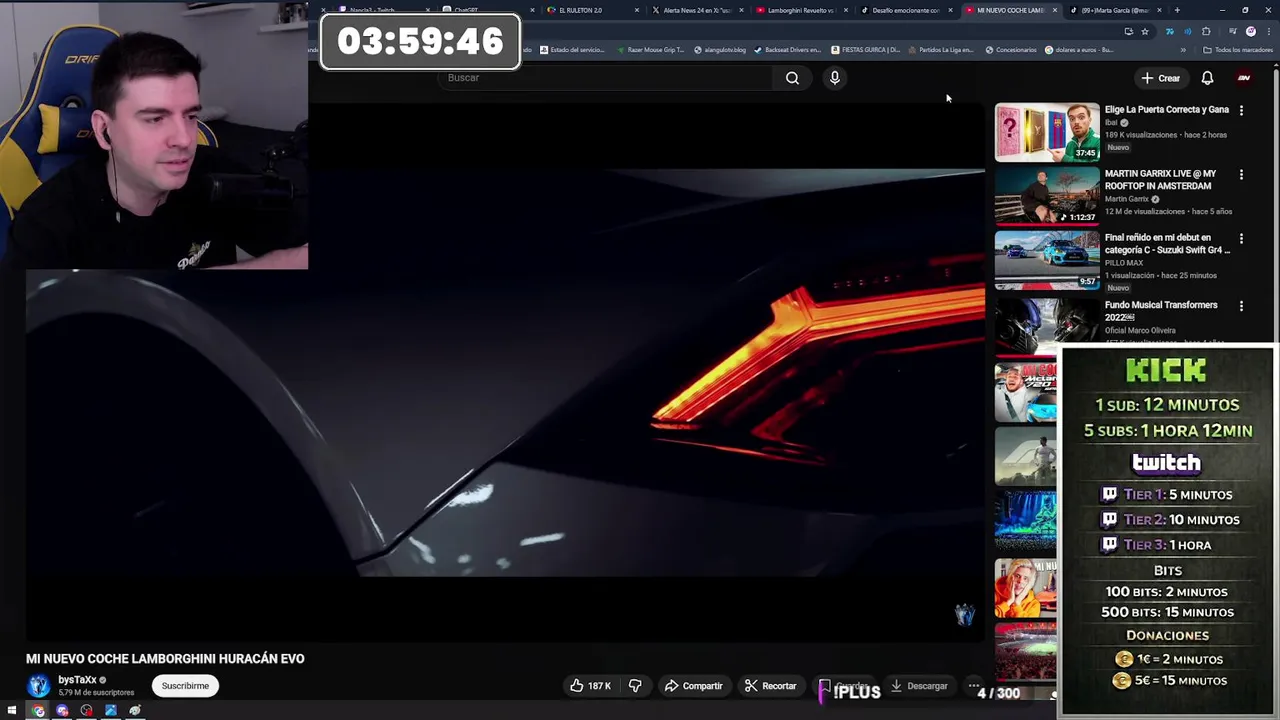
Task: Open the 'Final reñido en mi debut' title
Action: [1167, 244]
